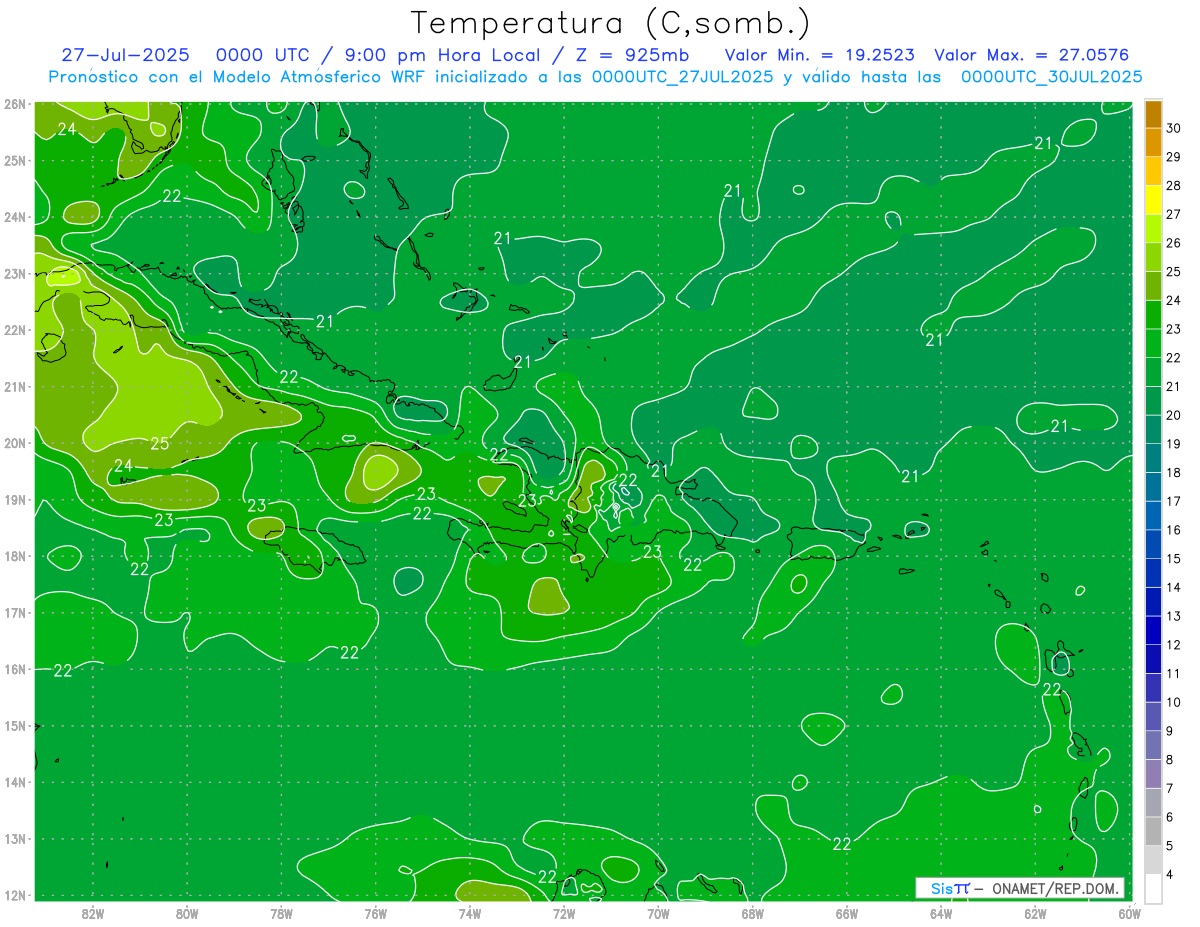The height and width of the screenshot is (927, 1200).
Task: Click the '24N' latitude axis label
Action: point(15,217)
